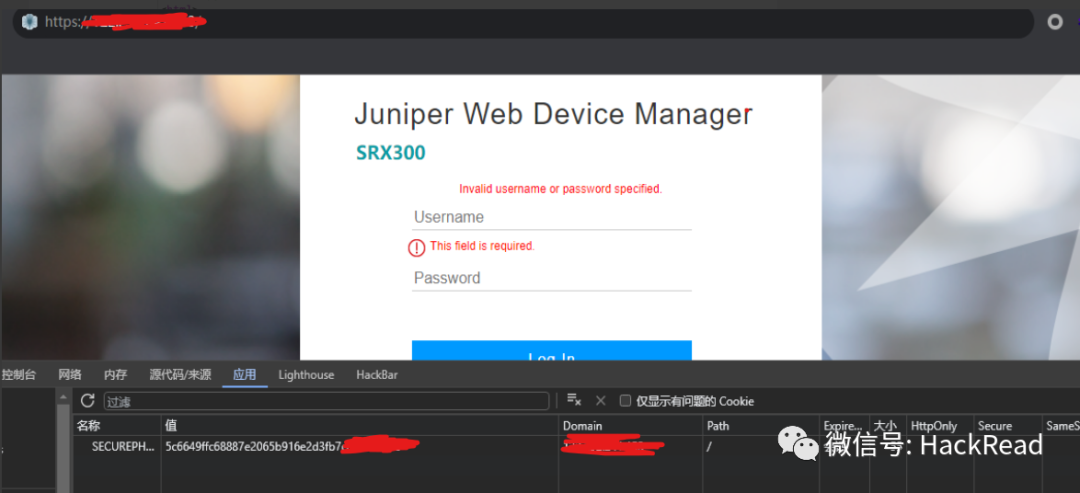Click the 'This field is required.' text
The image size is (1080, 493).
tap(482, 246)
